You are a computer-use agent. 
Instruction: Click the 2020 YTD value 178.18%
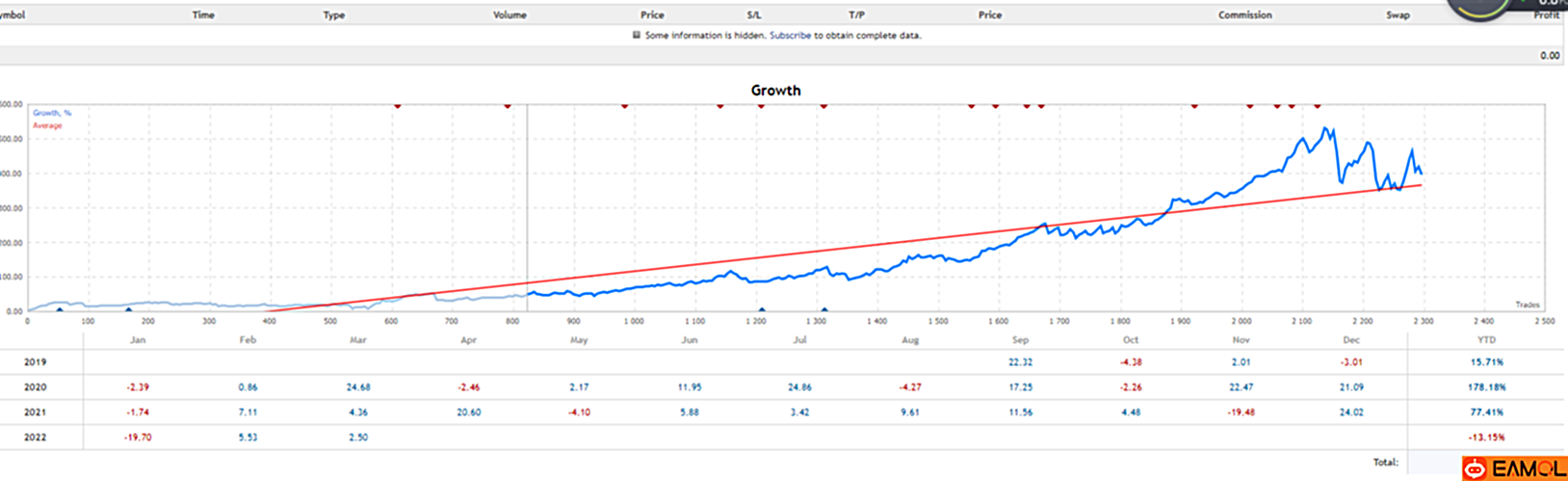click(1486, 387)
